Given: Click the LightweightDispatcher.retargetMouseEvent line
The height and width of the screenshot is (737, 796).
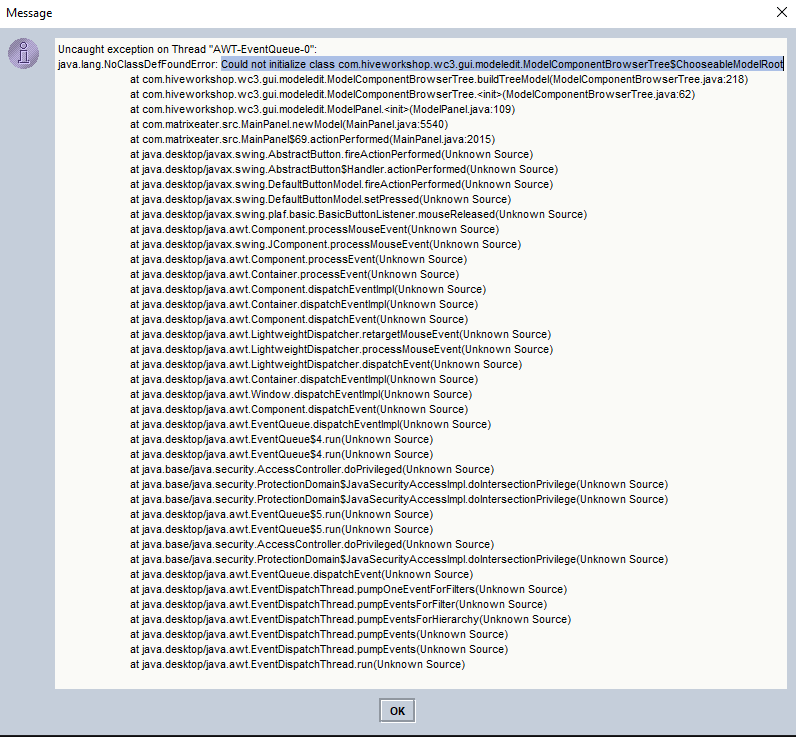Looking at the screenshot, I should pos(341,334).
